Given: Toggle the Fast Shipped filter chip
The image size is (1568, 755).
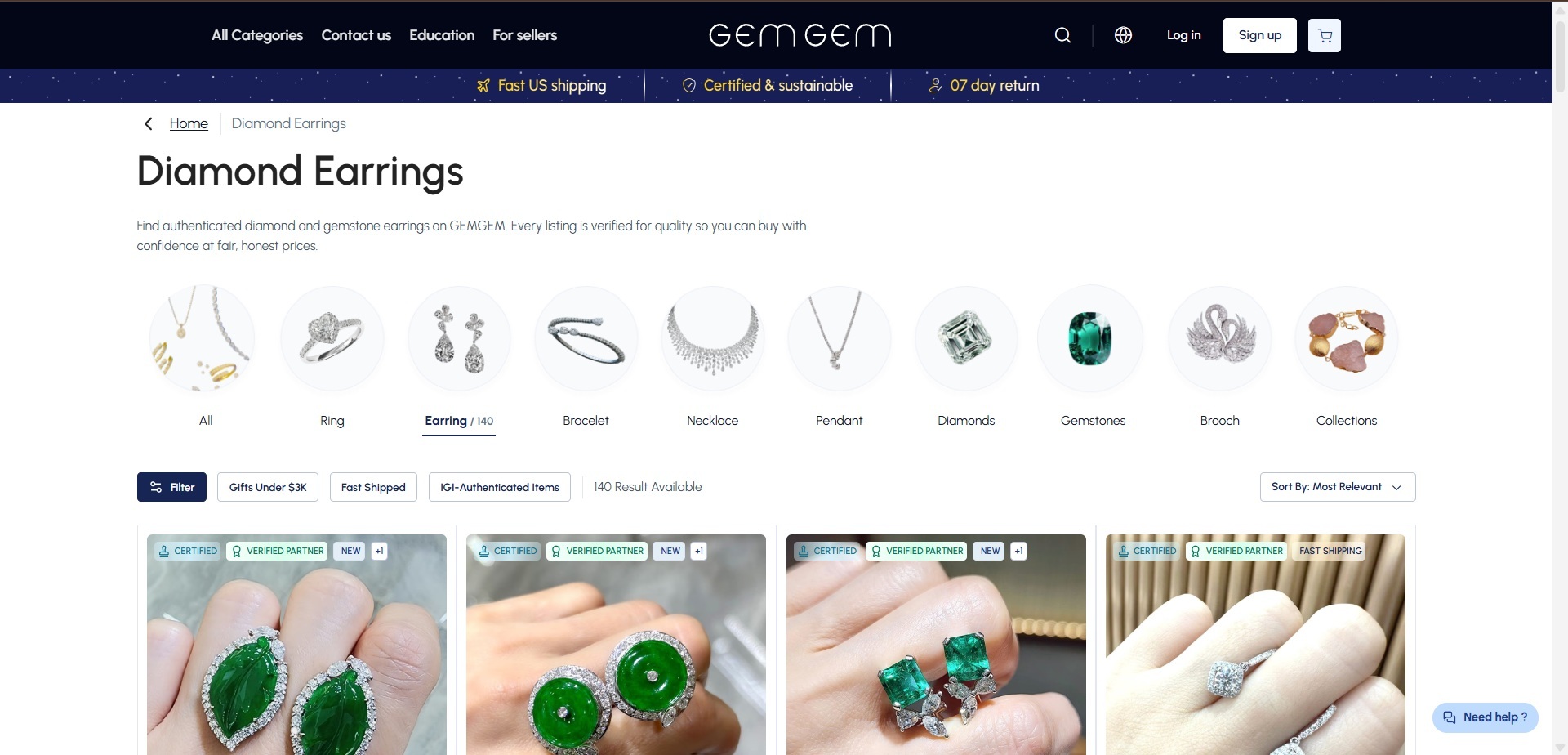Looking at the screenshot, I should 373,487.
